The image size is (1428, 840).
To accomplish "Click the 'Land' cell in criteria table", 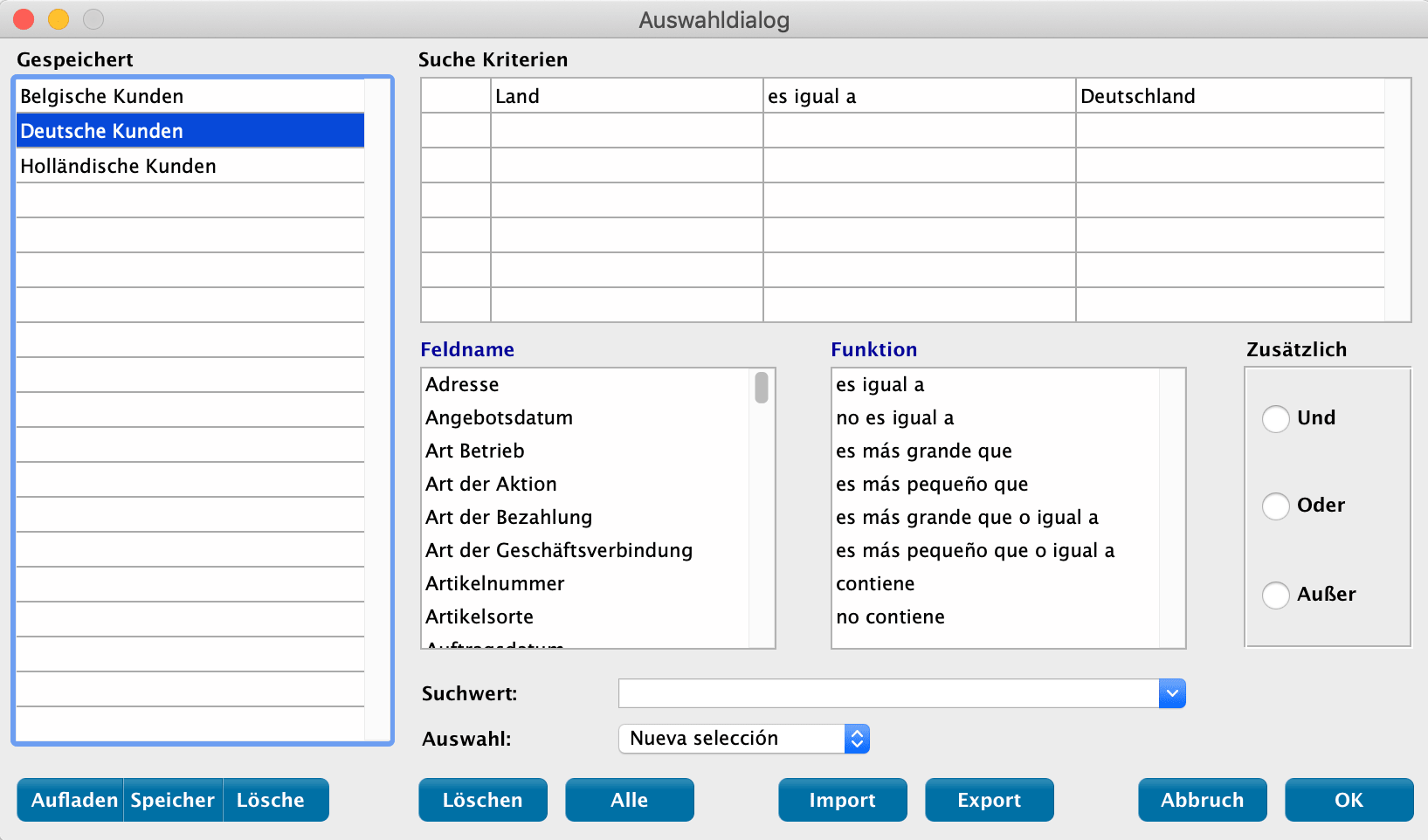I will coord(627,96).
